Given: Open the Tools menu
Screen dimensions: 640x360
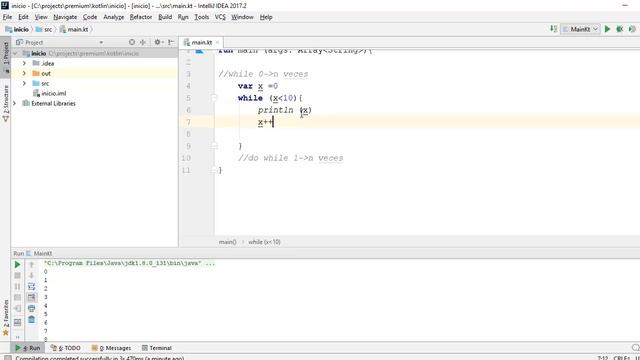Looking at the screenshot, I should pos(201,17).
